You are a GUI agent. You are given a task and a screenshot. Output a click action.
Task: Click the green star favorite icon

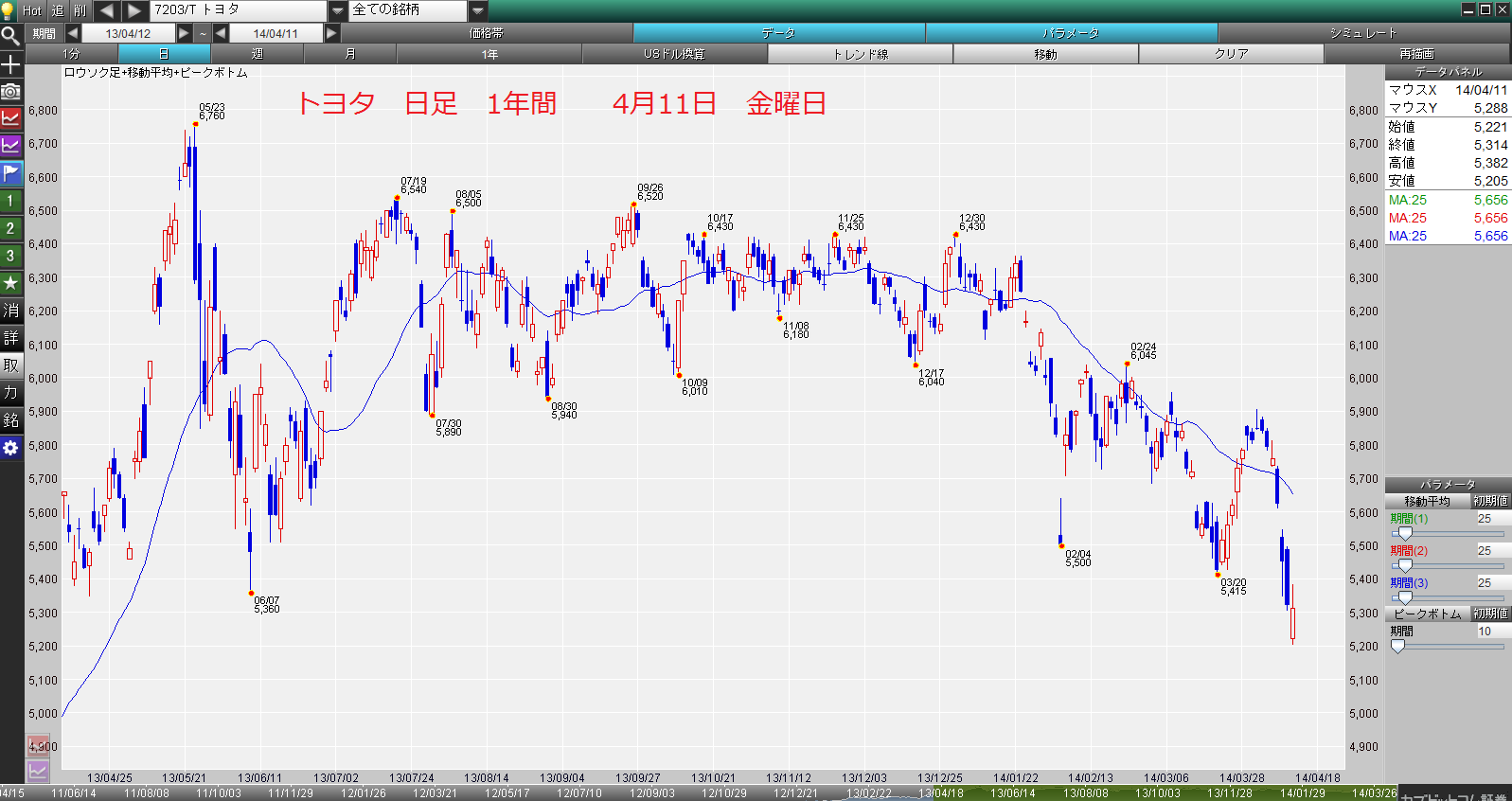10,283
